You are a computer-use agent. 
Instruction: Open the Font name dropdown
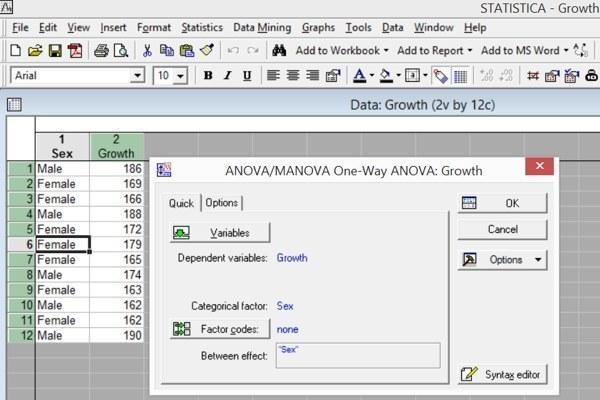137,76
